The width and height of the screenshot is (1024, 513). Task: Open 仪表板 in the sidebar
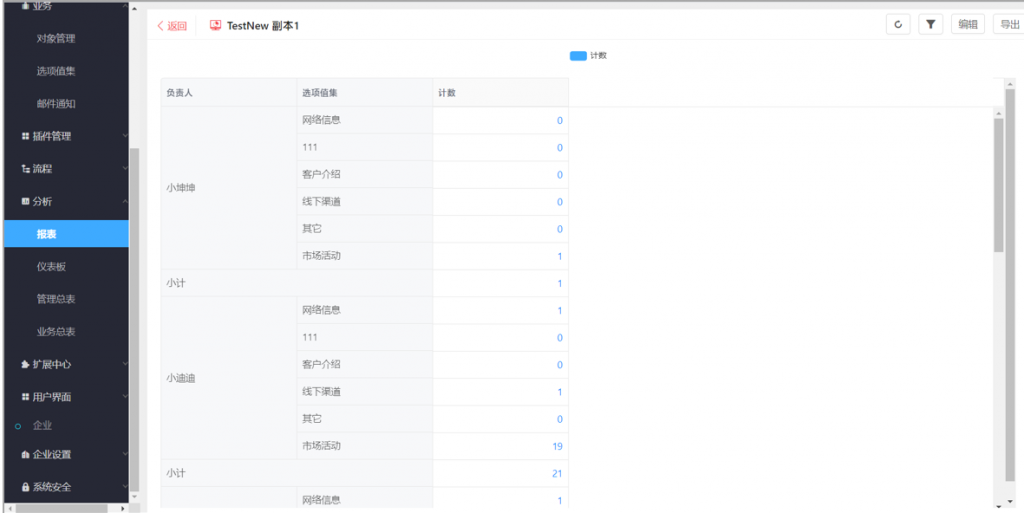pyautogui.click(x=51, y=266)
